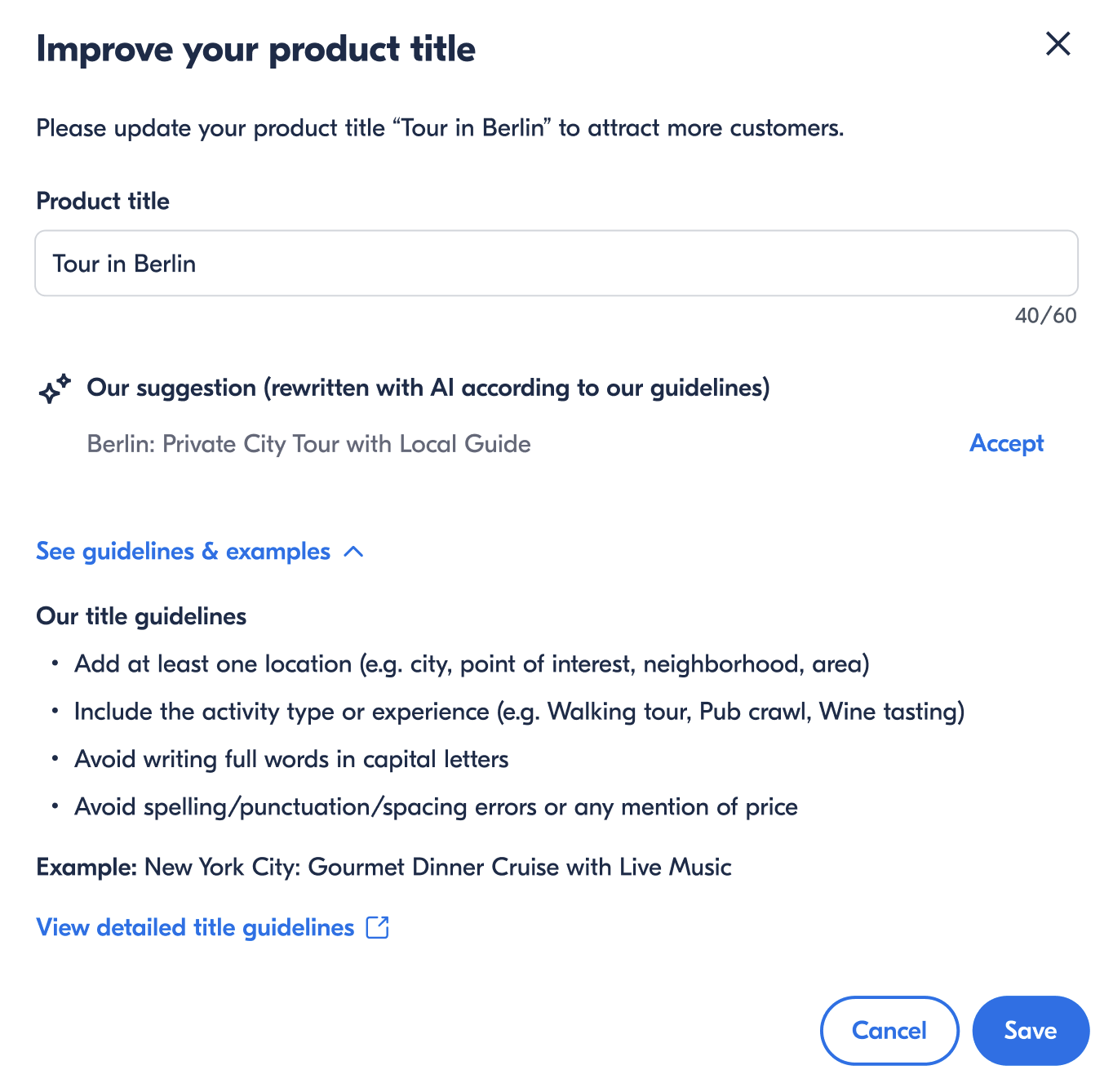The width and height of the screenshot is (1113, 1092).
Task: Click the Product title field label
Action: (103, 201)
